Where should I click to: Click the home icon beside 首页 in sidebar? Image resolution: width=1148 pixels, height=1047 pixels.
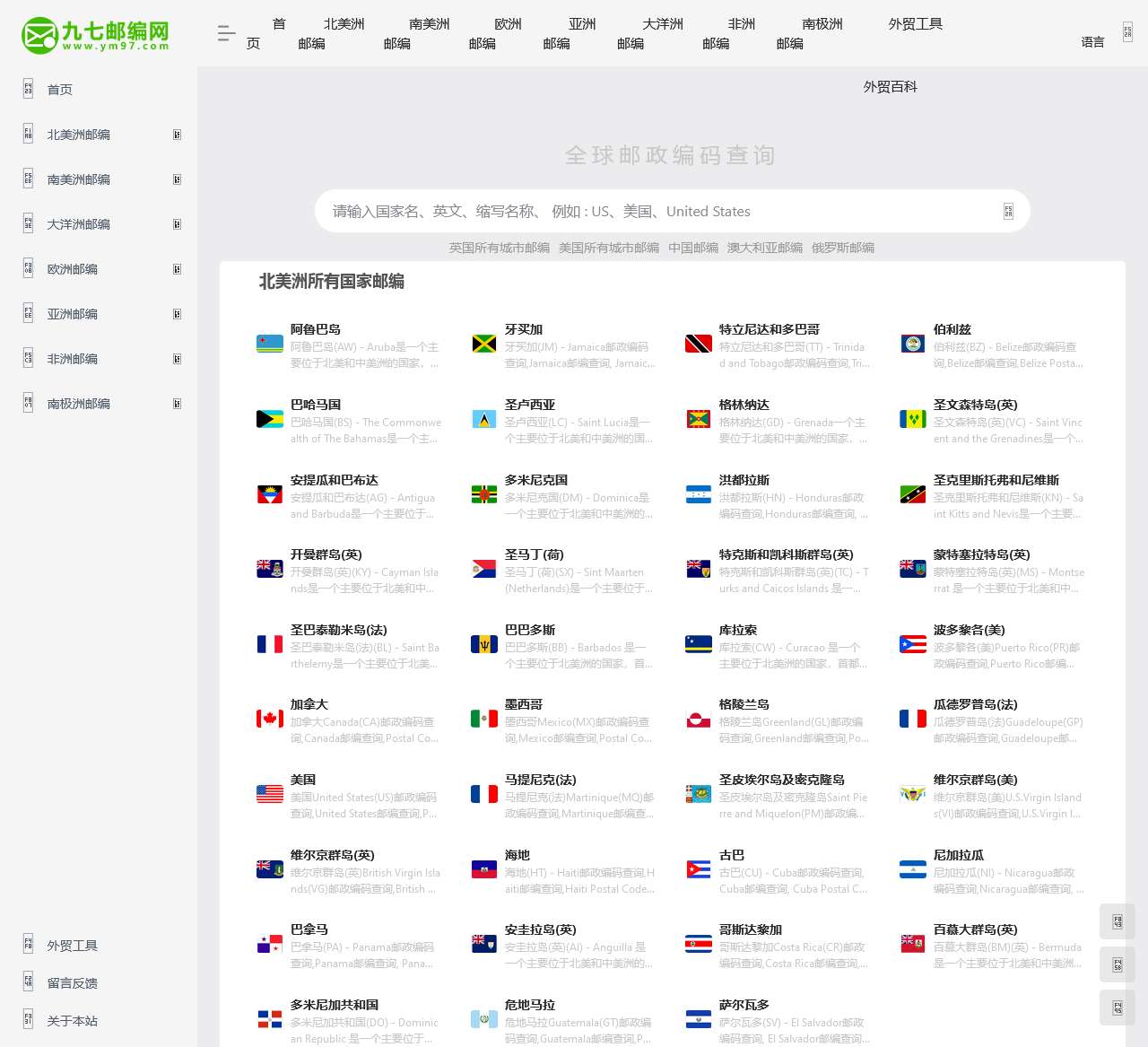[x=28, y=89]
